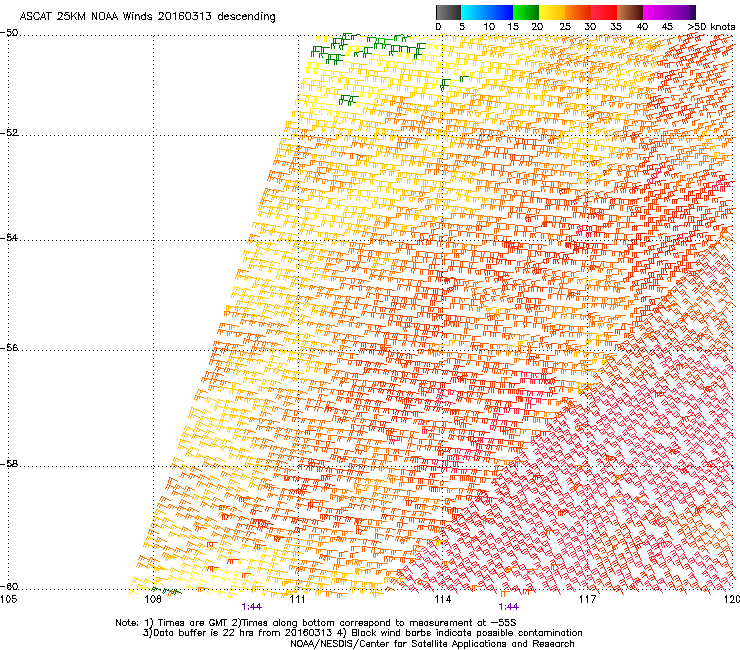Screen dimensions: 740x650
Task: Click the legend label '35'
Action: 616,27
